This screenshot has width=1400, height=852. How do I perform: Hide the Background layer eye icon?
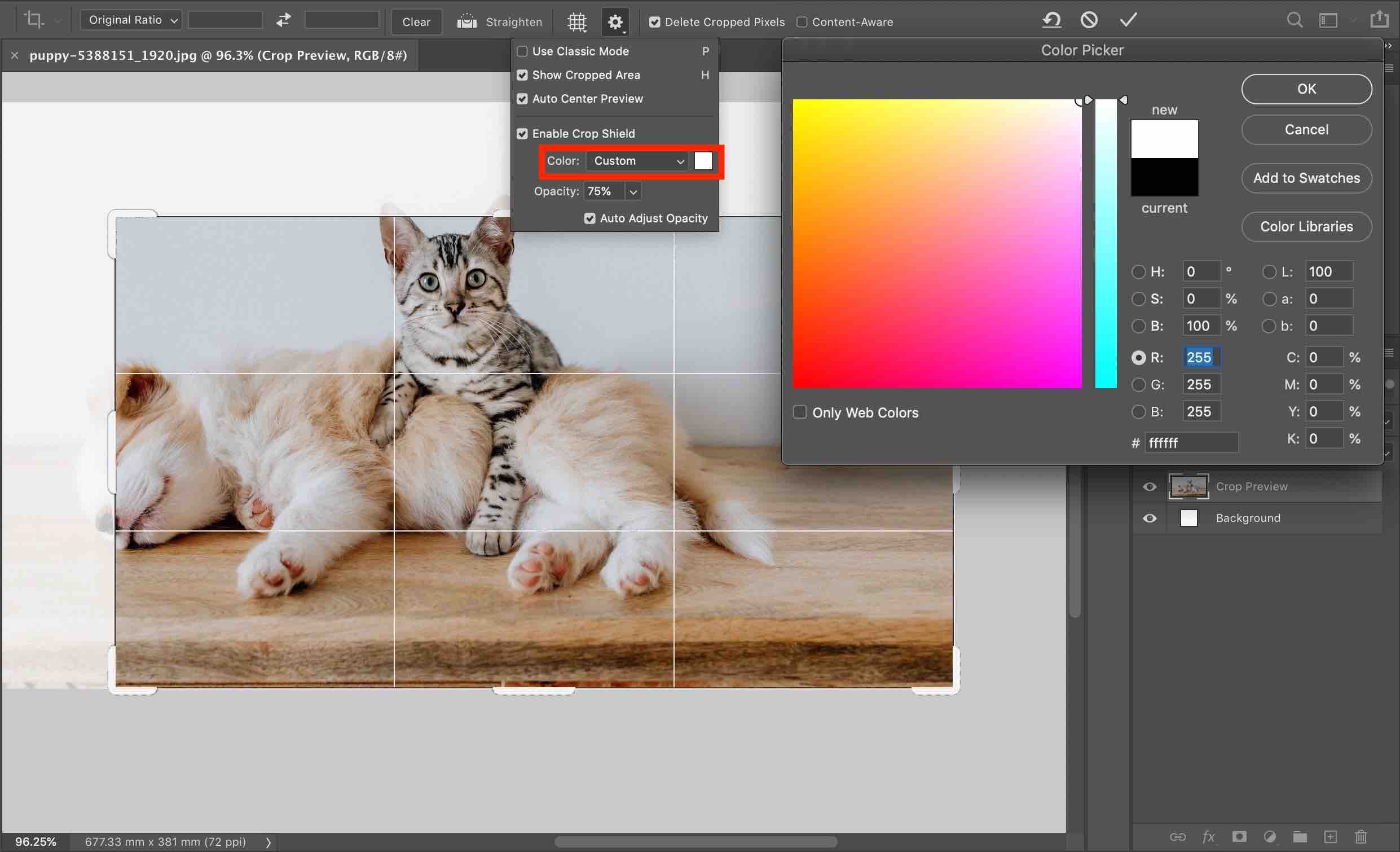(1150, 519)
